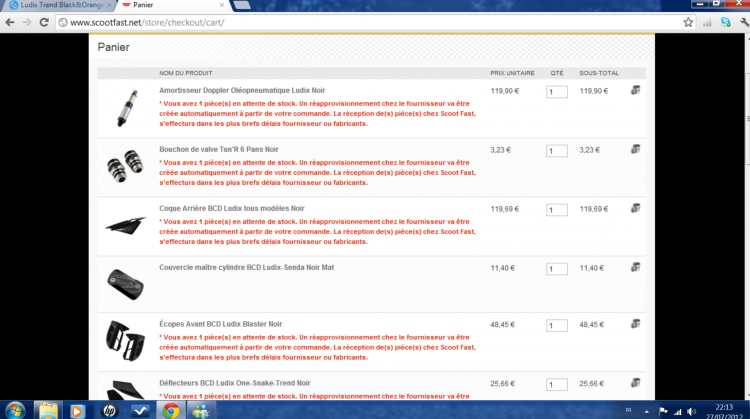Click the SOUS-TOTAL column header
Viewport: 750px width, 419px height.
click(599, 73)
